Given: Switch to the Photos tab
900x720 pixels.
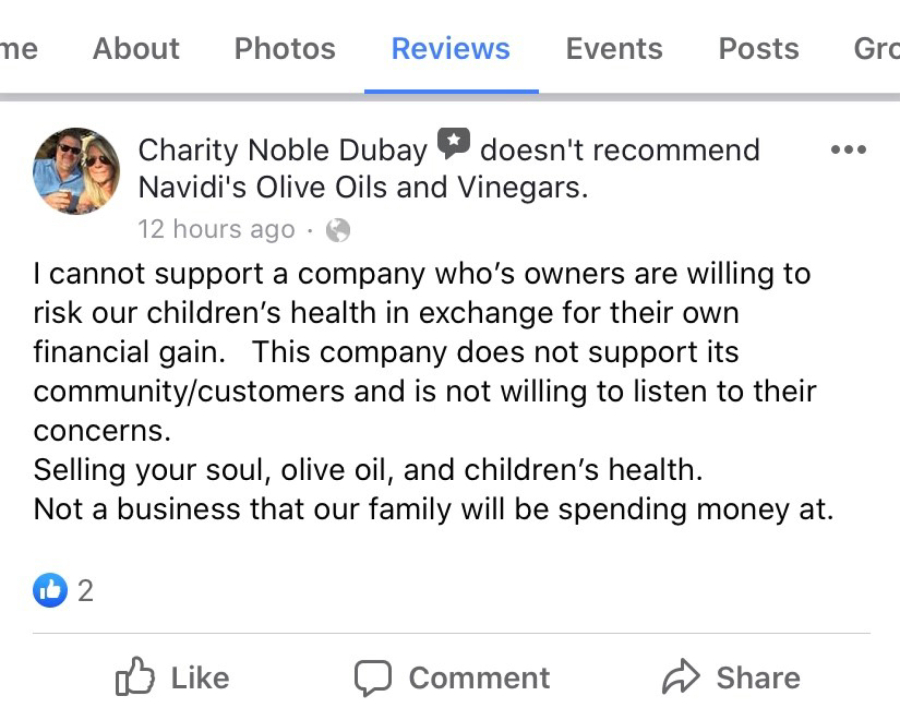Looking at the screenshot, I should pyautogui.click(x=284, y=48).
